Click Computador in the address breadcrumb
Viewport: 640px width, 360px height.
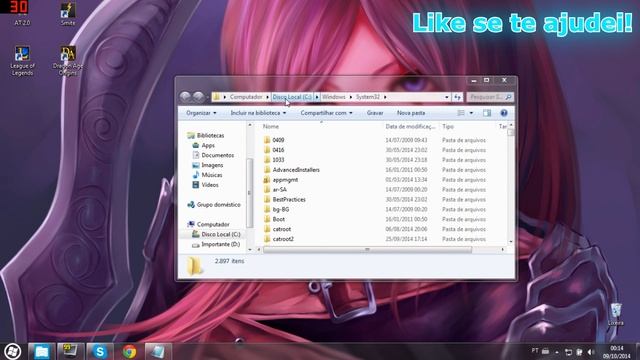(246, 97)
